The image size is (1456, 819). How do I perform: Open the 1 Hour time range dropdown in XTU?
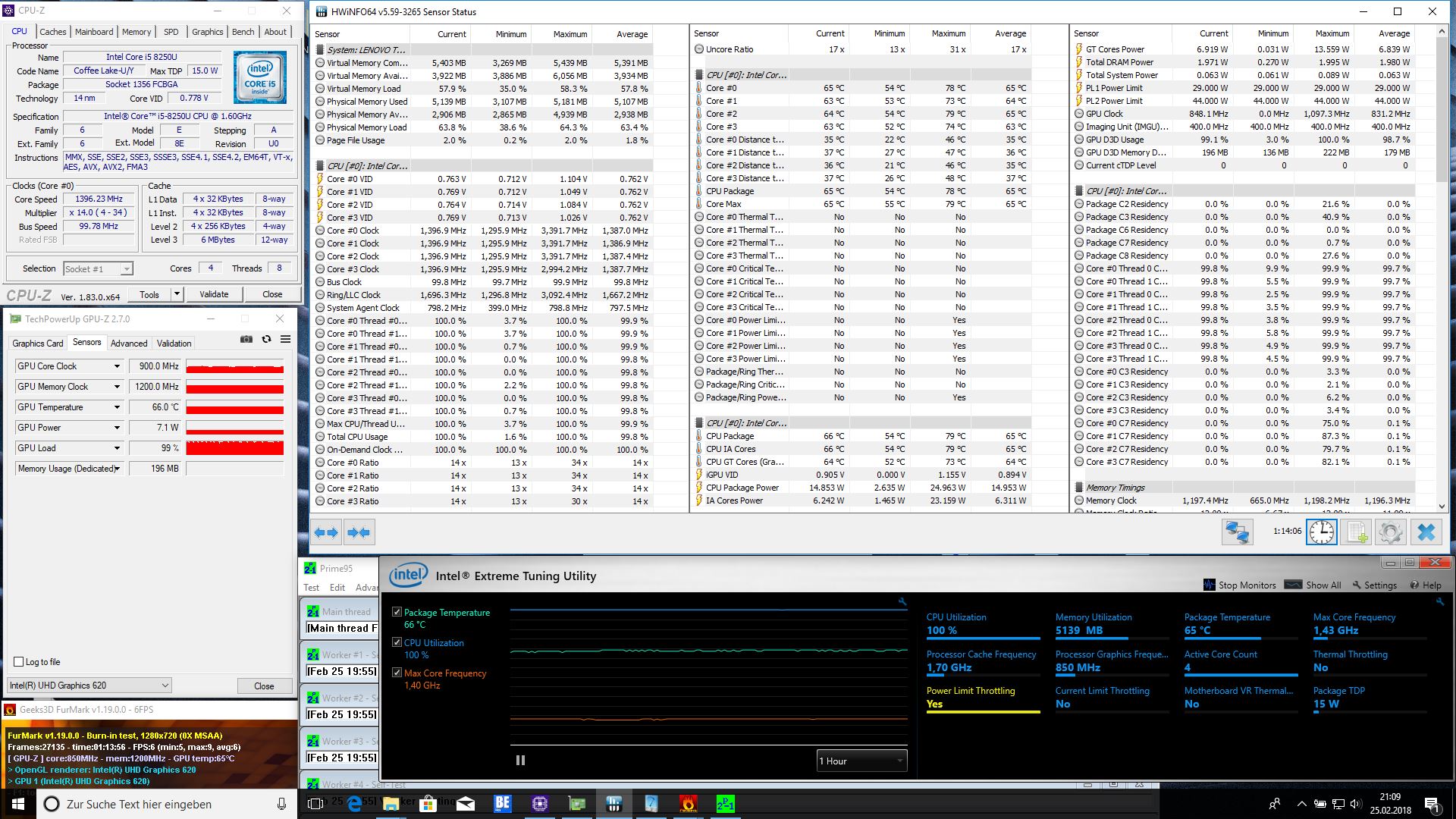point(861,761)
